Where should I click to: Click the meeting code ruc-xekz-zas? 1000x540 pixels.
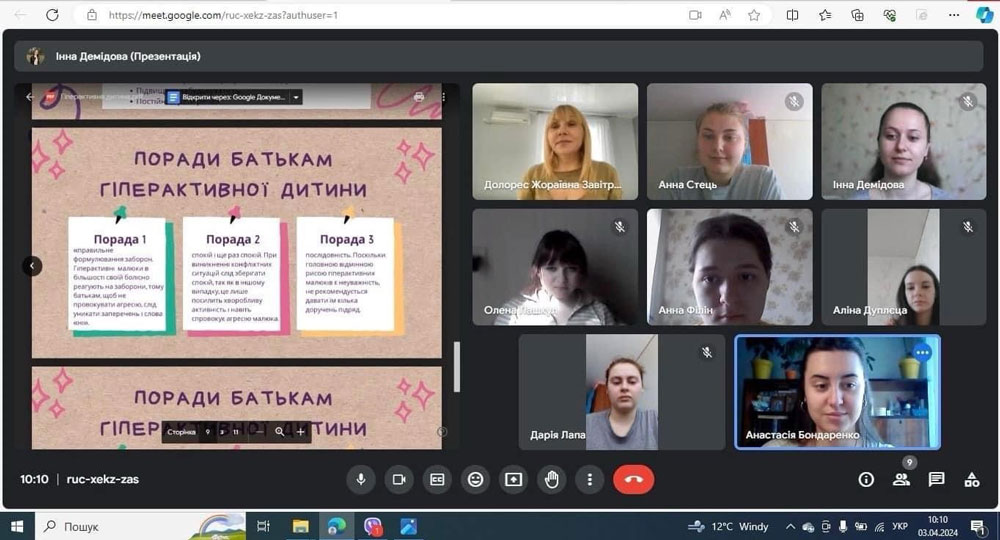point(103,479)
